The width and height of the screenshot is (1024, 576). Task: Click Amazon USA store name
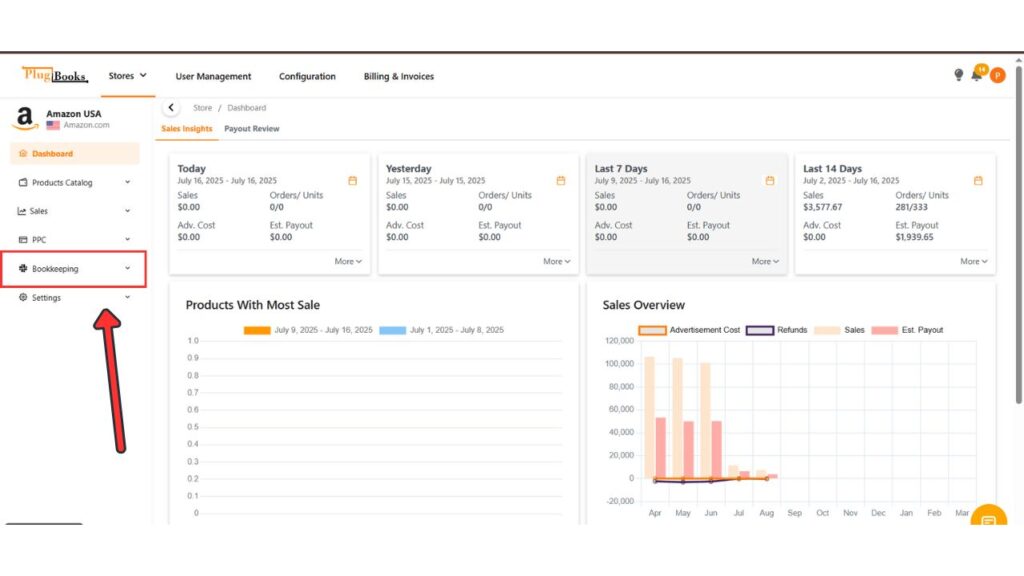coord(73,114)
